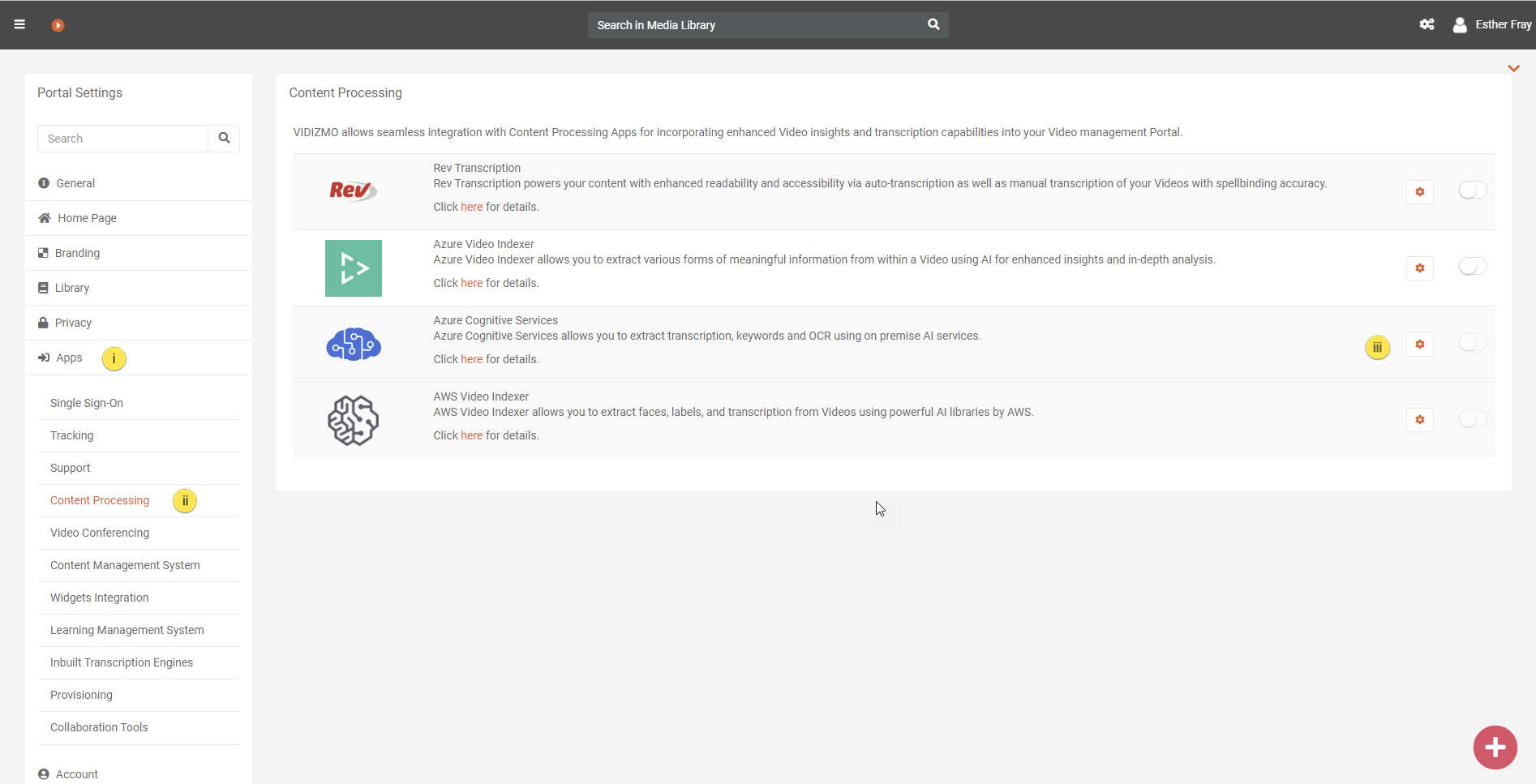This screenshot has height=784, width=1536.
Task: Go to Inbuilt Transcription Engines settings
Action: tap(122, 662)
